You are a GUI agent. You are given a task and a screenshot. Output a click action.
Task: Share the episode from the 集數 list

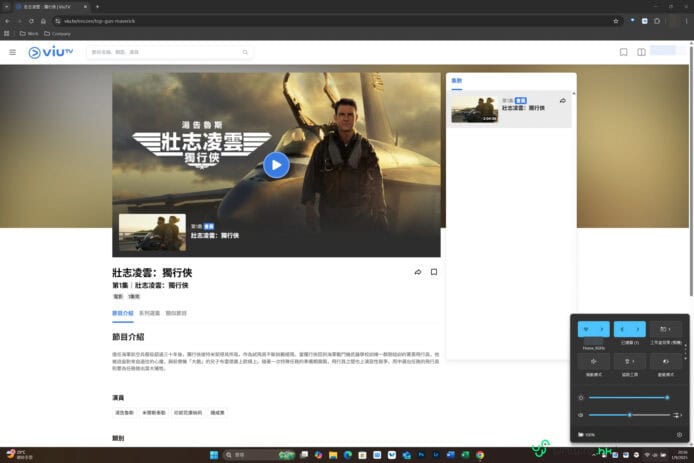pyautogui.click(x=563, y=101)
